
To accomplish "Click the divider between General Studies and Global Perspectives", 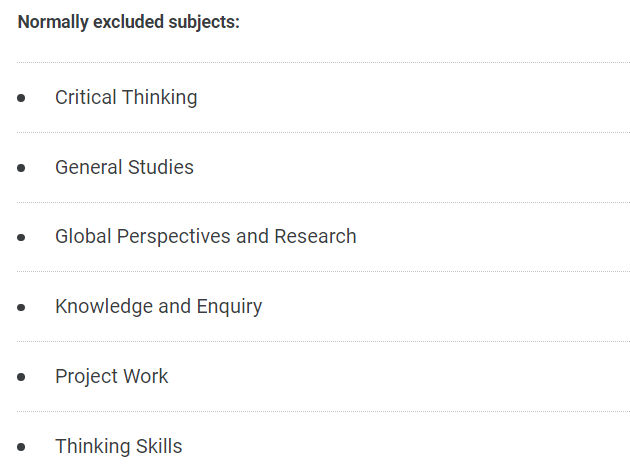I will (x=323, y=202).
